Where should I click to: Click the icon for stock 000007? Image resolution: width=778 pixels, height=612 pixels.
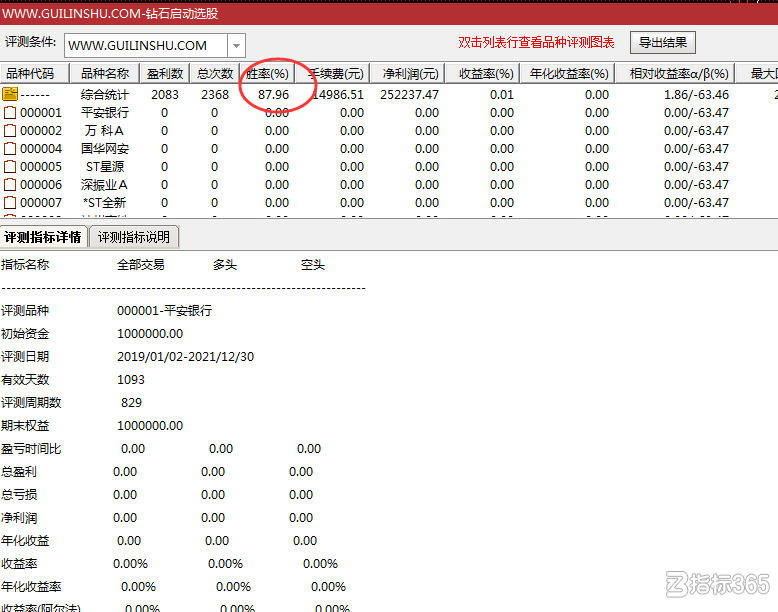(x=9, y=203)
